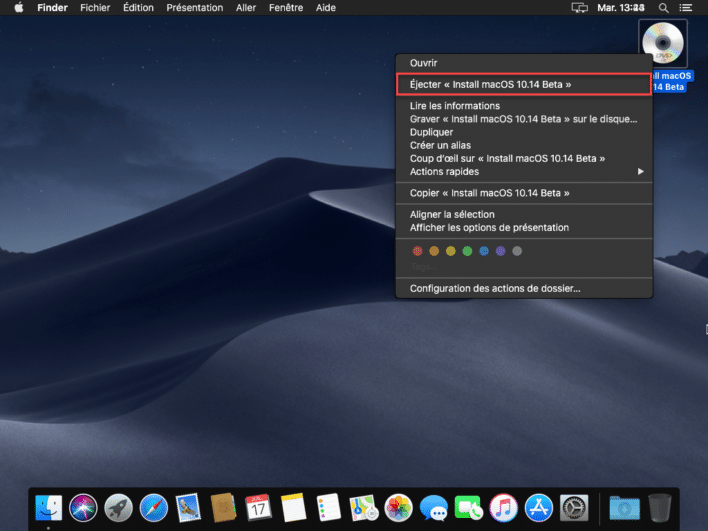Open Reminders list icon in Dock
Screen dimensions: 708x531
point(328,508)
